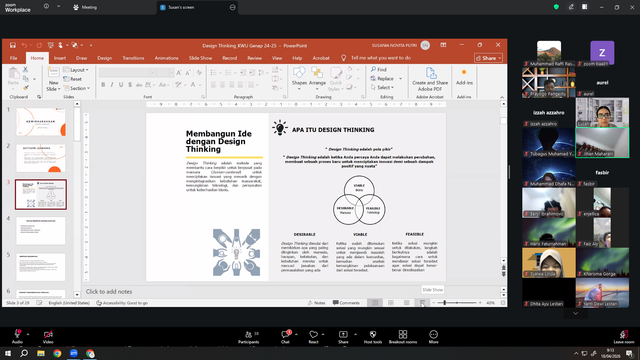The image size is (640, 360).
Task: Click the Zoom Share screen icon
Action: tap(343, 334)
